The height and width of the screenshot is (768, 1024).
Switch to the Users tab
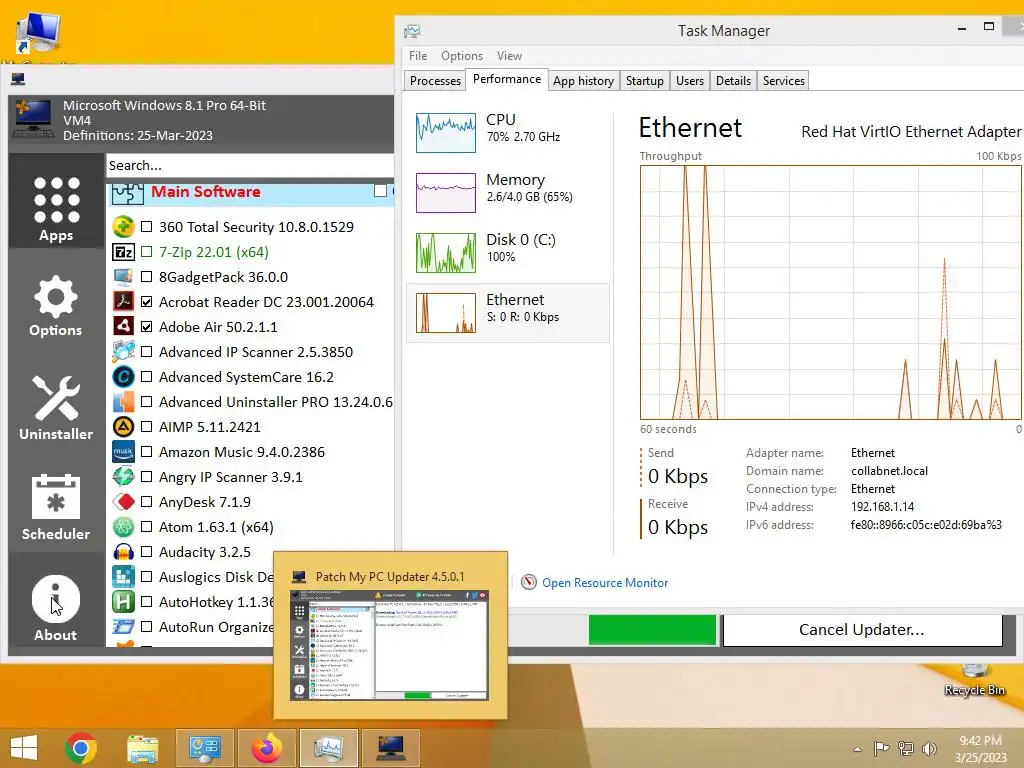click(x=690, y=81)
